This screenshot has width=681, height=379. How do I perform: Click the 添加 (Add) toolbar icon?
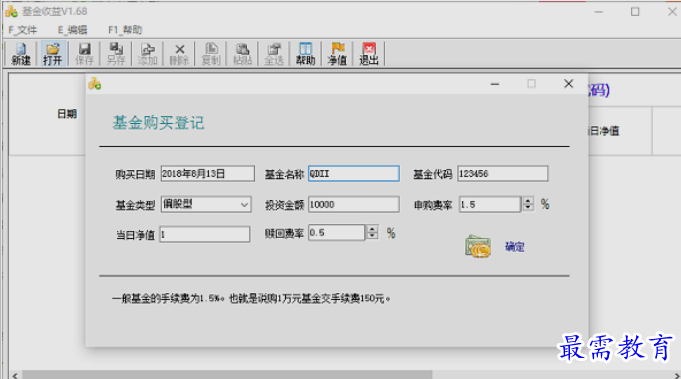148,54
